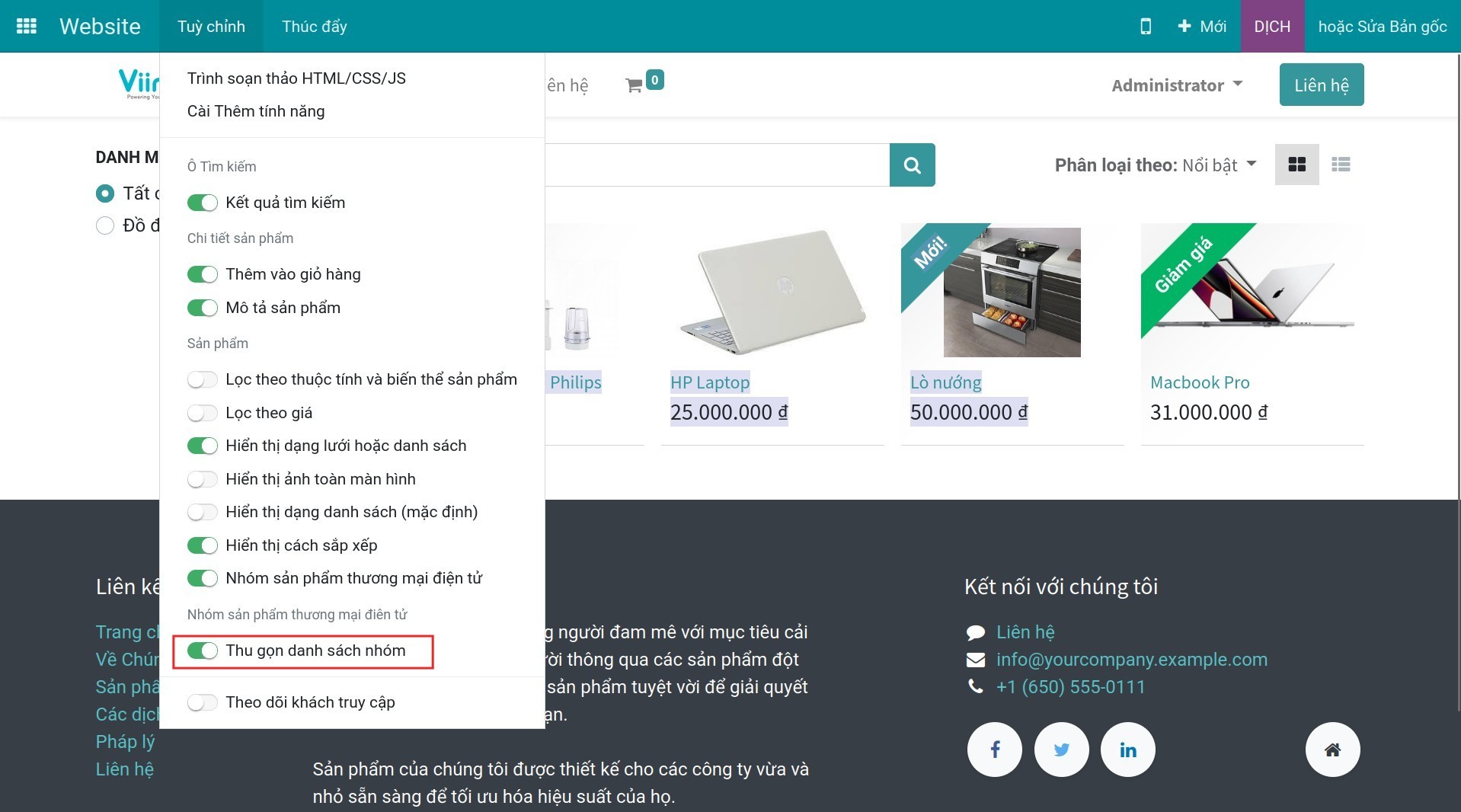Click Pháp lý footer link
This screenshot has width=1461, height=812.
tap(125, 742)
